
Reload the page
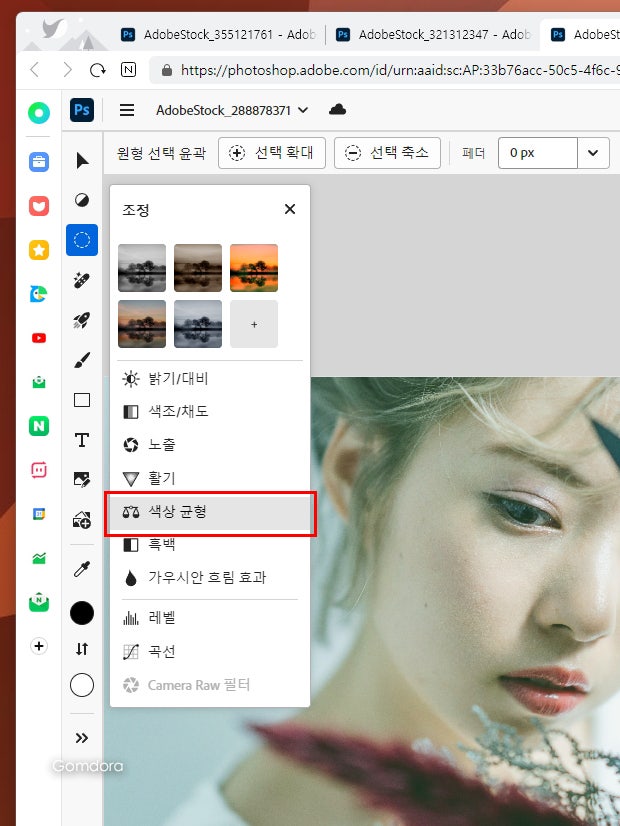pos(98,70)
